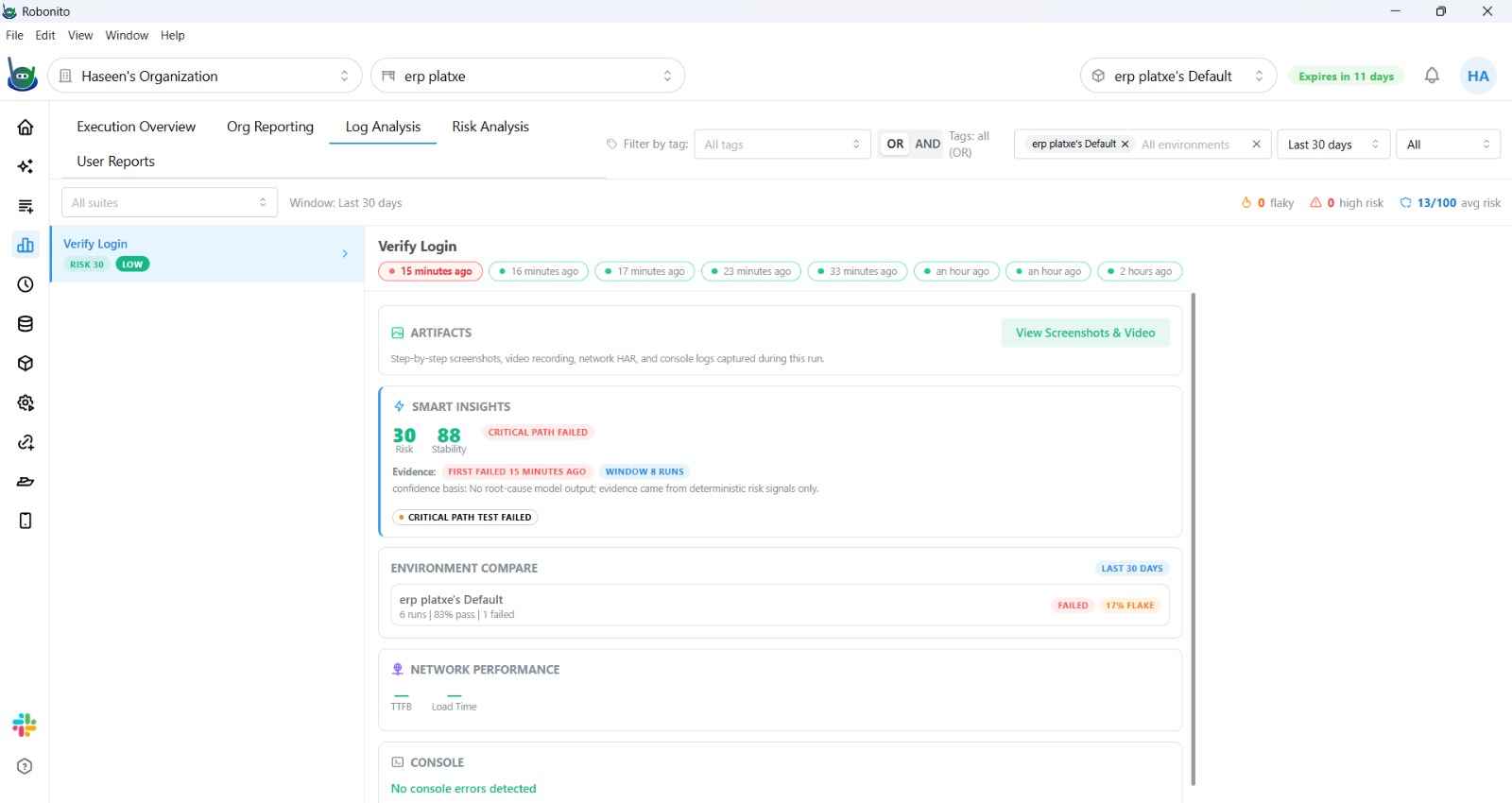Click the LOW risk badge
The image size is (1512, 803).
(132, 265)
